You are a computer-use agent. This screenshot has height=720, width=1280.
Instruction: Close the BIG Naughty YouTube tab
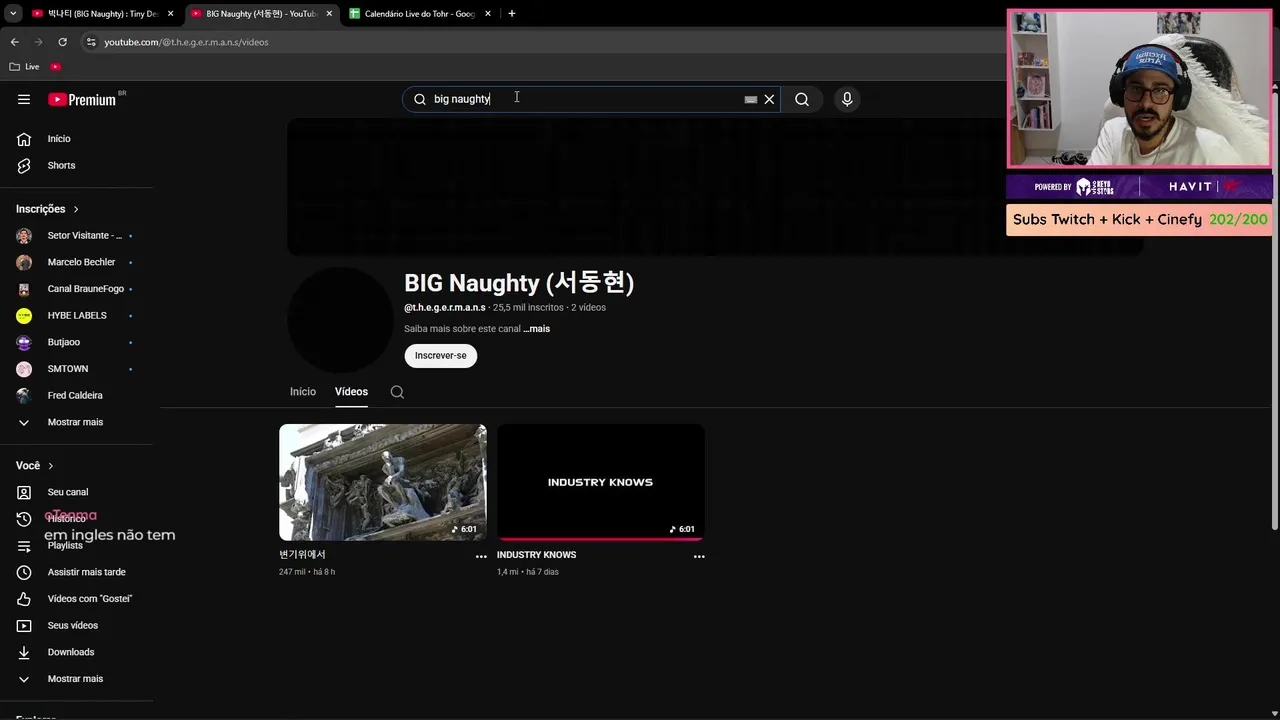tap(329, 14)
